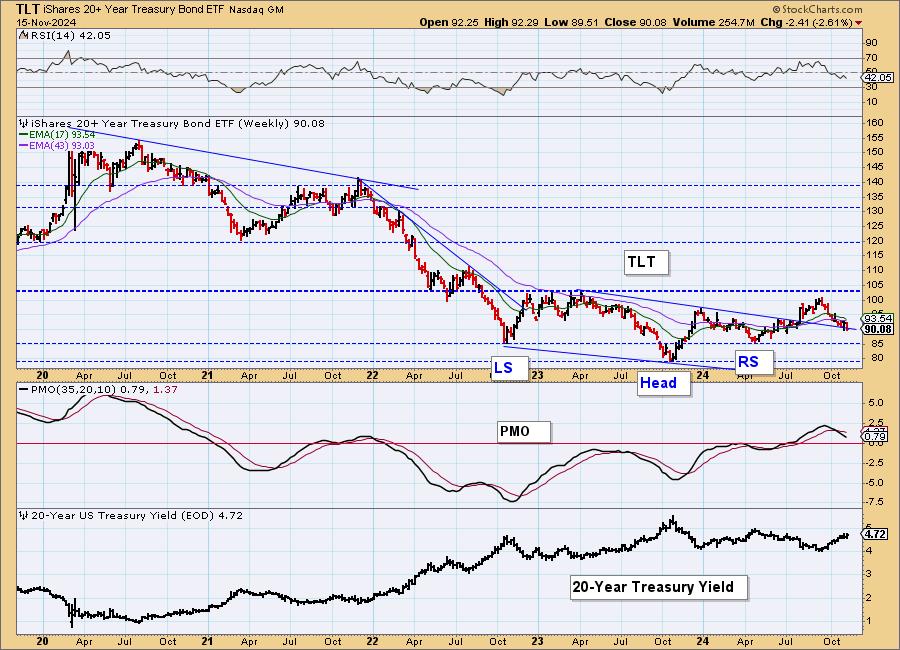This screenshot has width=900, height=650.
Task: Click the 93.54 EMA tag on price axis
Action: tap(878, 319)
